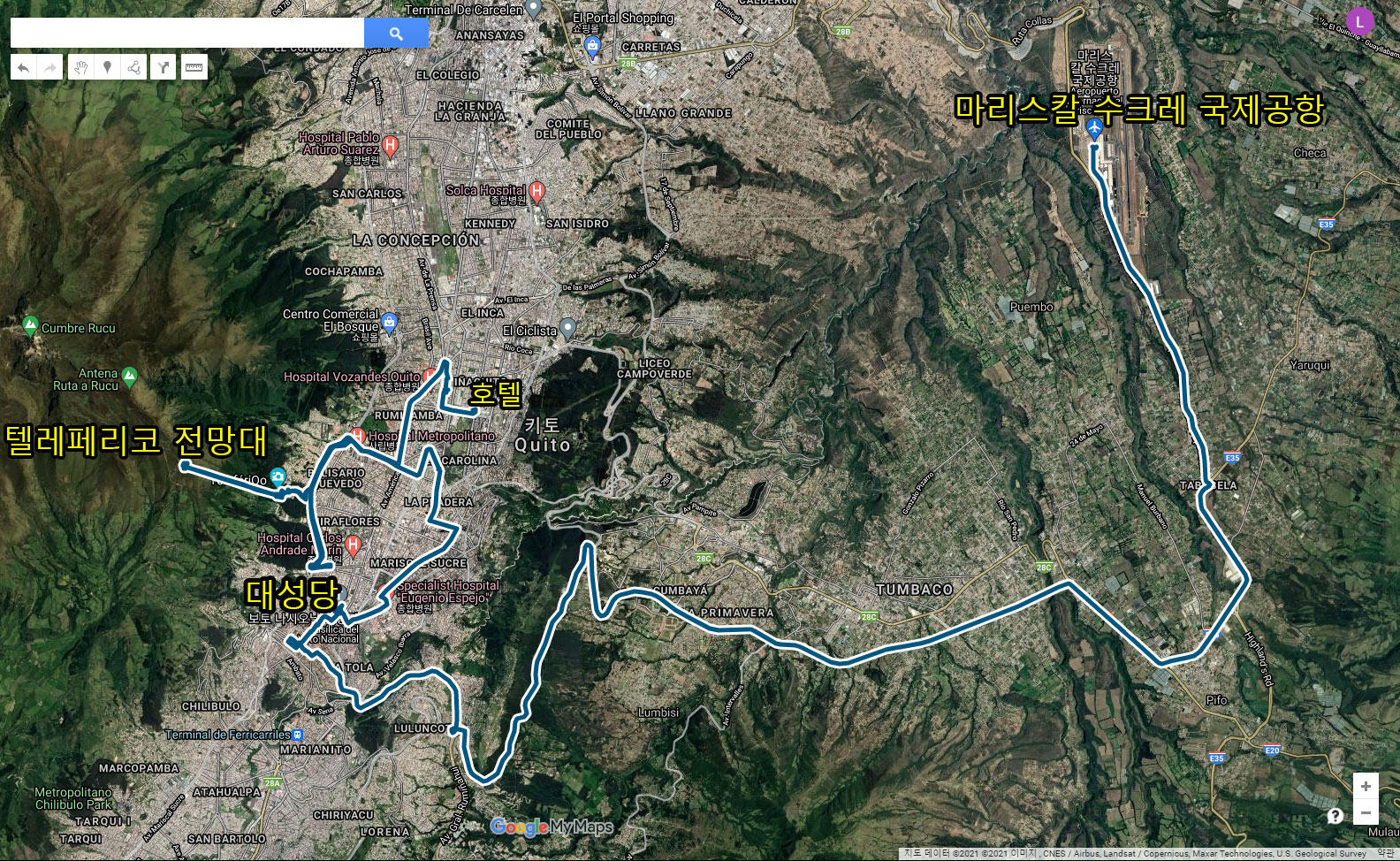
Task: Click Terminal de Ferrocarriles train icon
Action: 298,735
